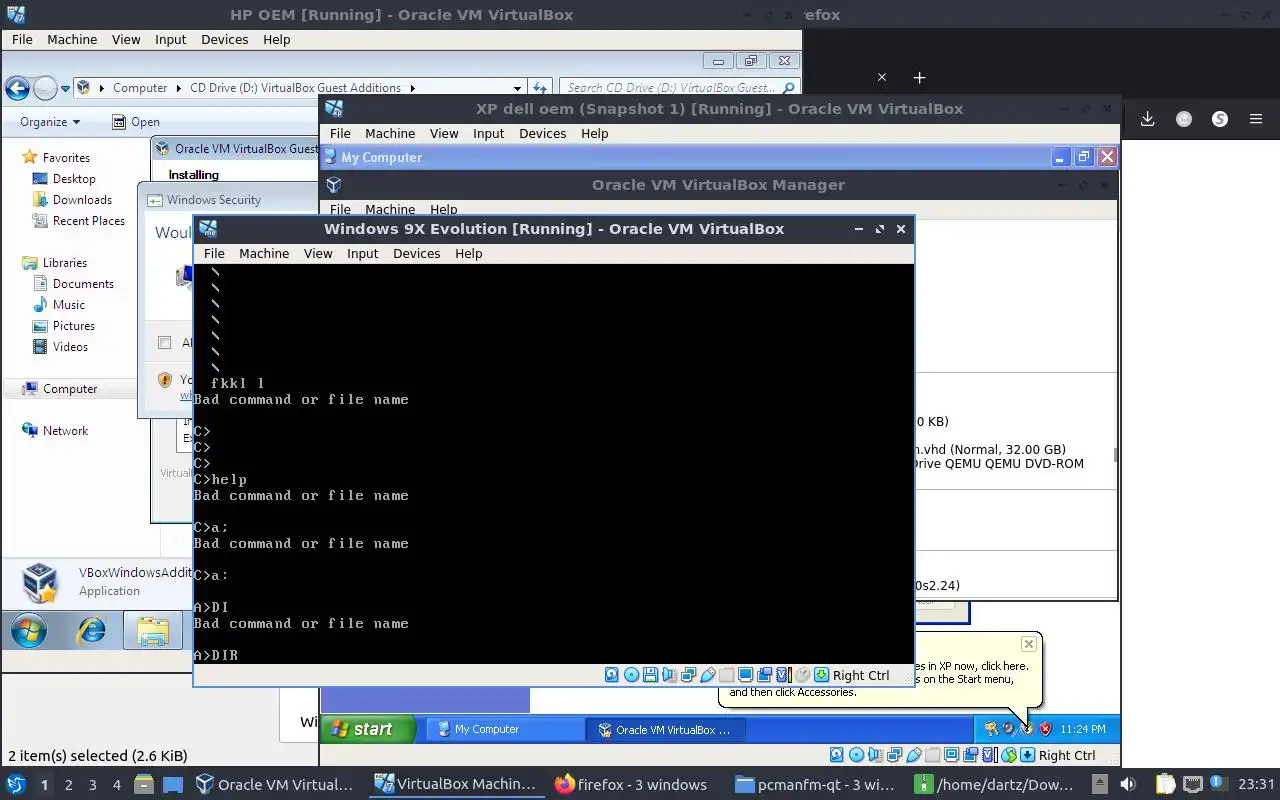Open Help menu in HP OEM window
This screenshot has height=800, width=1280.
276,40
